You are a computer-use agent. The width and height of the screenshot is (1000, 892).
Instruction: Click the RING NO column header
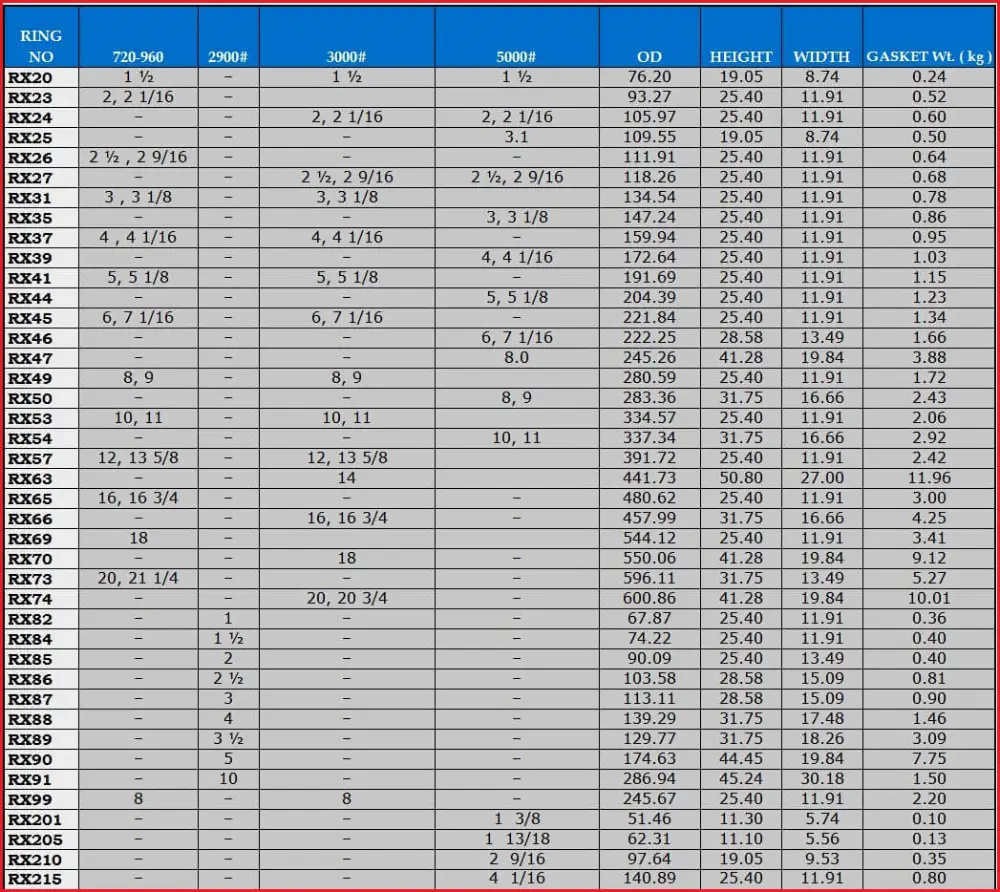point(40,46)
